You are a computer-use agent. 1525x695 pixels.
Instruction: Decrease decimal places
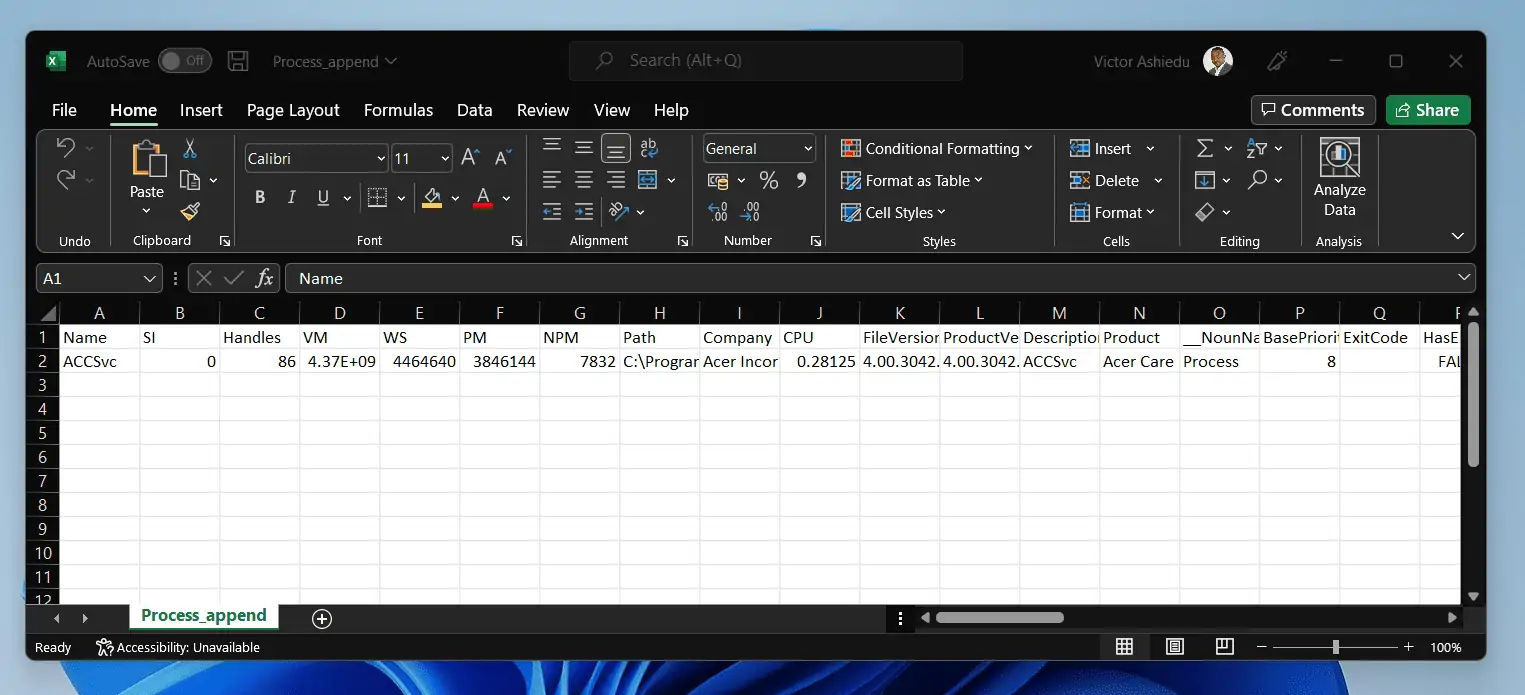750,212
